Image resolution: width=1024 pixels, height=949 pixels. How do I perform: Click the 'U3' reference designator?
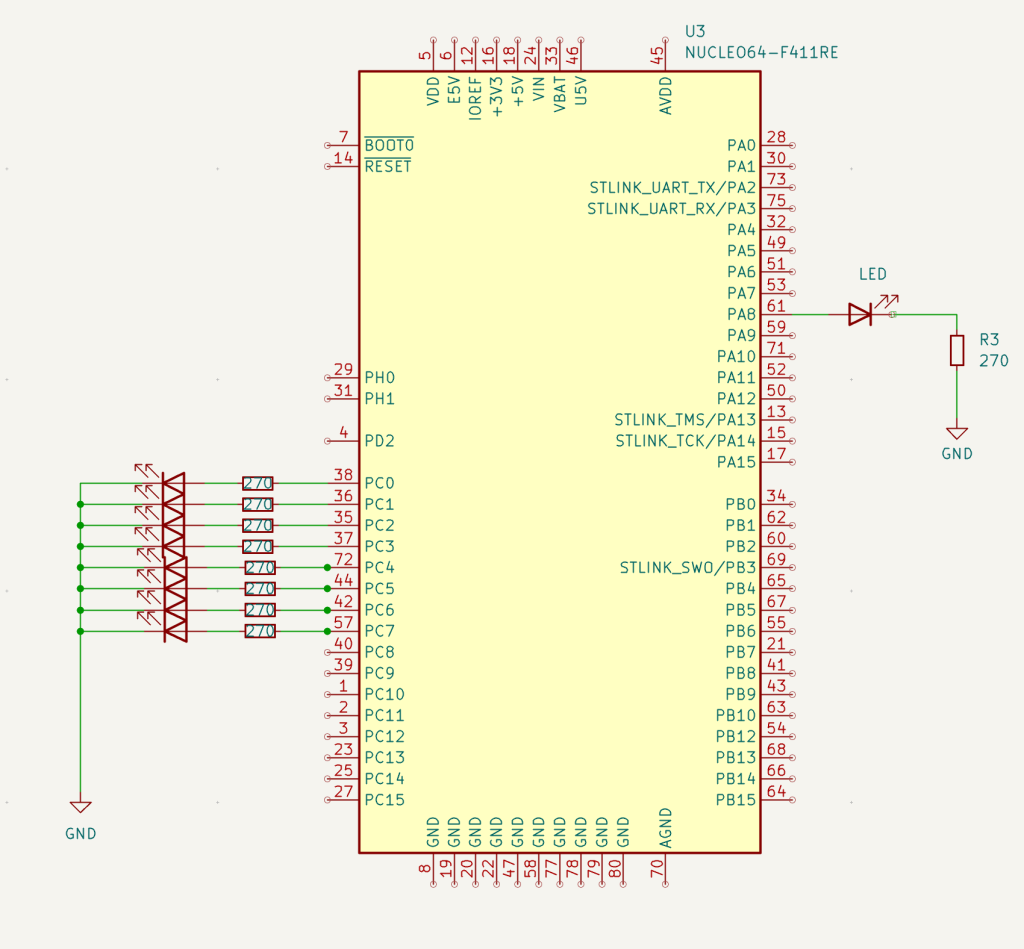pos(695,31)
